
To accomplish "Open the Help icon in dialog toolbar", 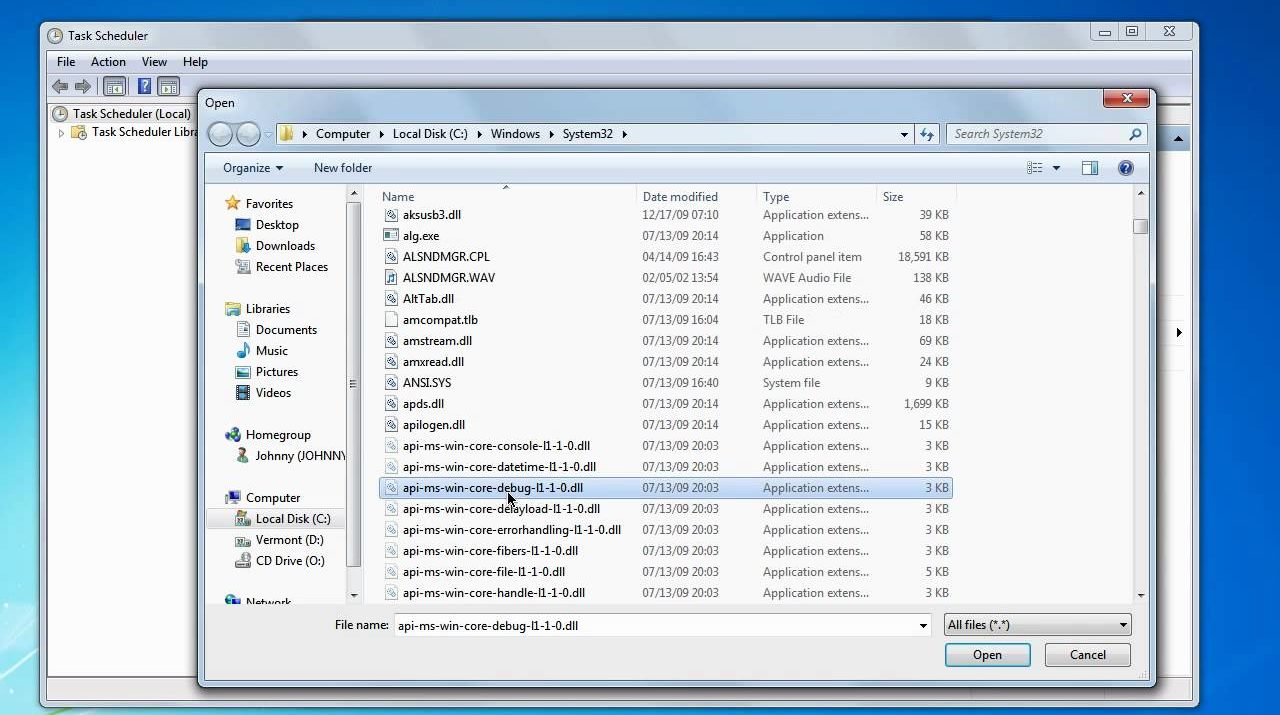I will click(x=1125, y=168).
